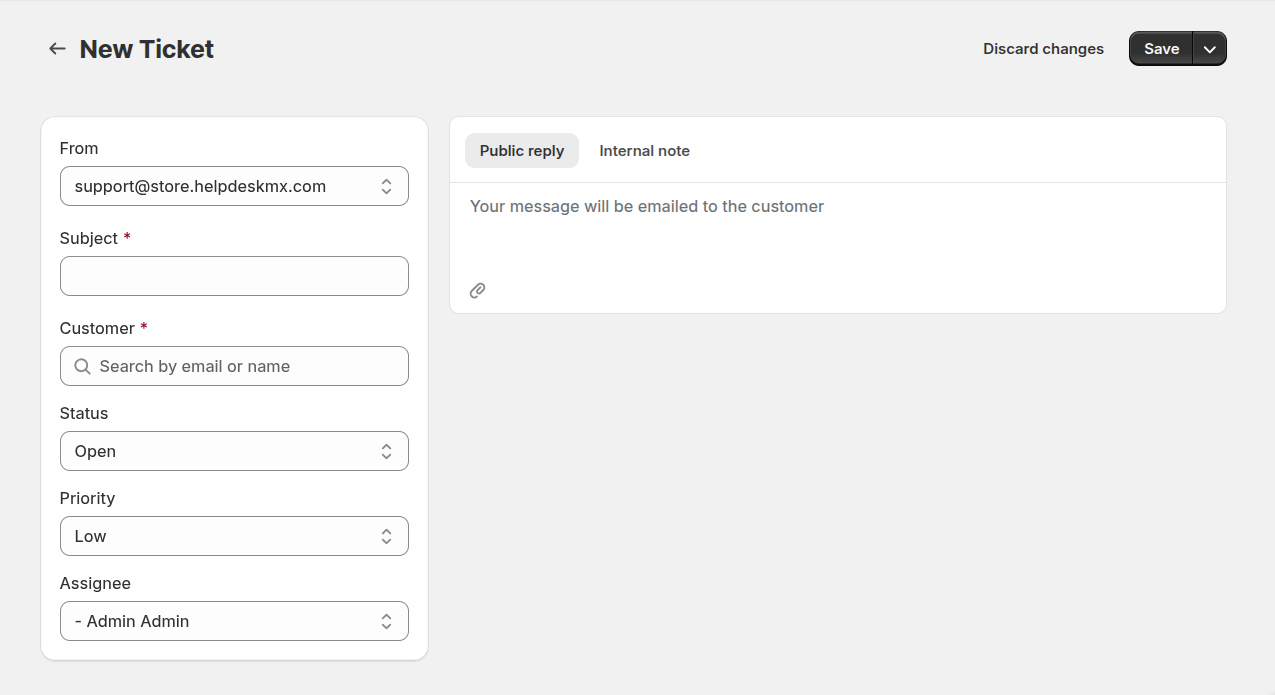Click the up-down arrows in Status field
This screenshot has height=695, width=1275.
click(x=386, y=452)
